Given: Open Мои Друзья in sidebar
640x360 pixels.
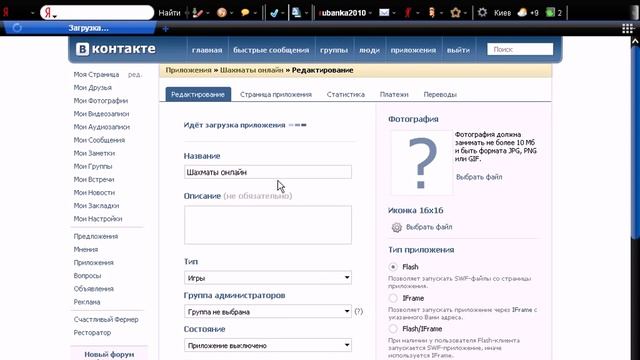Looking at the screenshot, I should pos(93,87).
